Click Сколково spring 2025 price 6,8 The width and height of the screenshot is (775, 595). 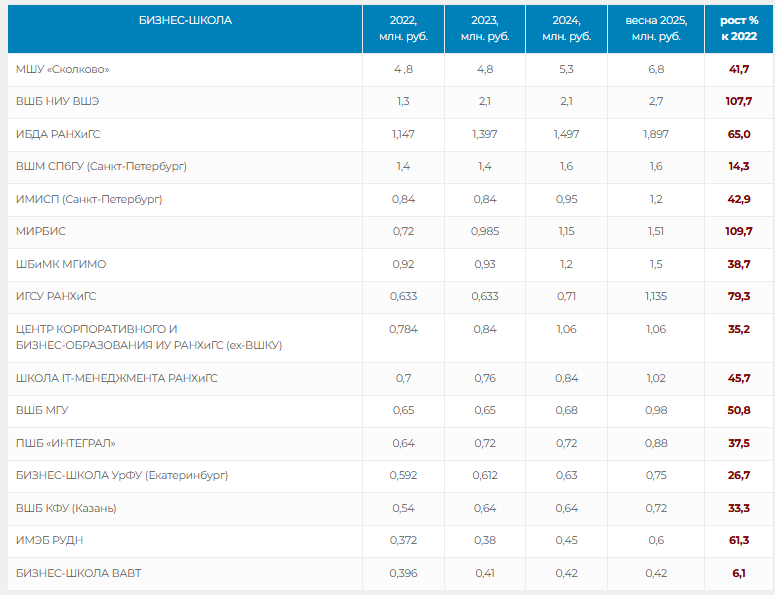(656, 69)
